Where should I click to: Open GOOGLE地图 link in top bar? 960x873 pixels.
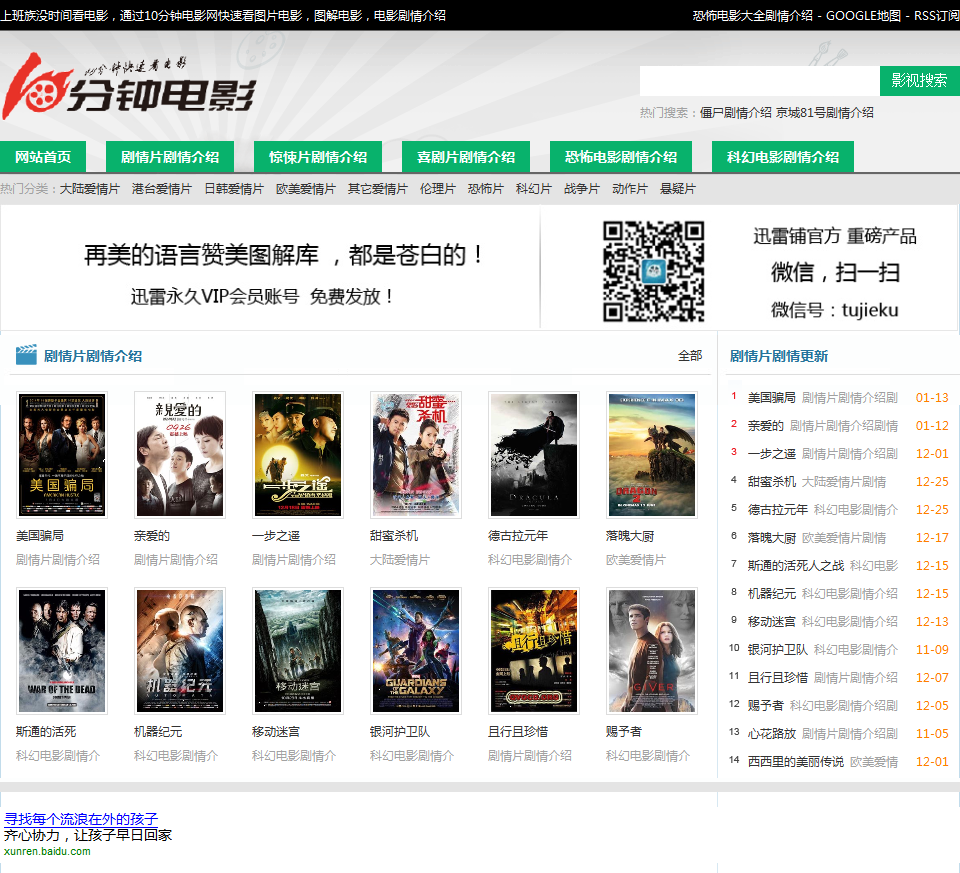pos(863,15)
